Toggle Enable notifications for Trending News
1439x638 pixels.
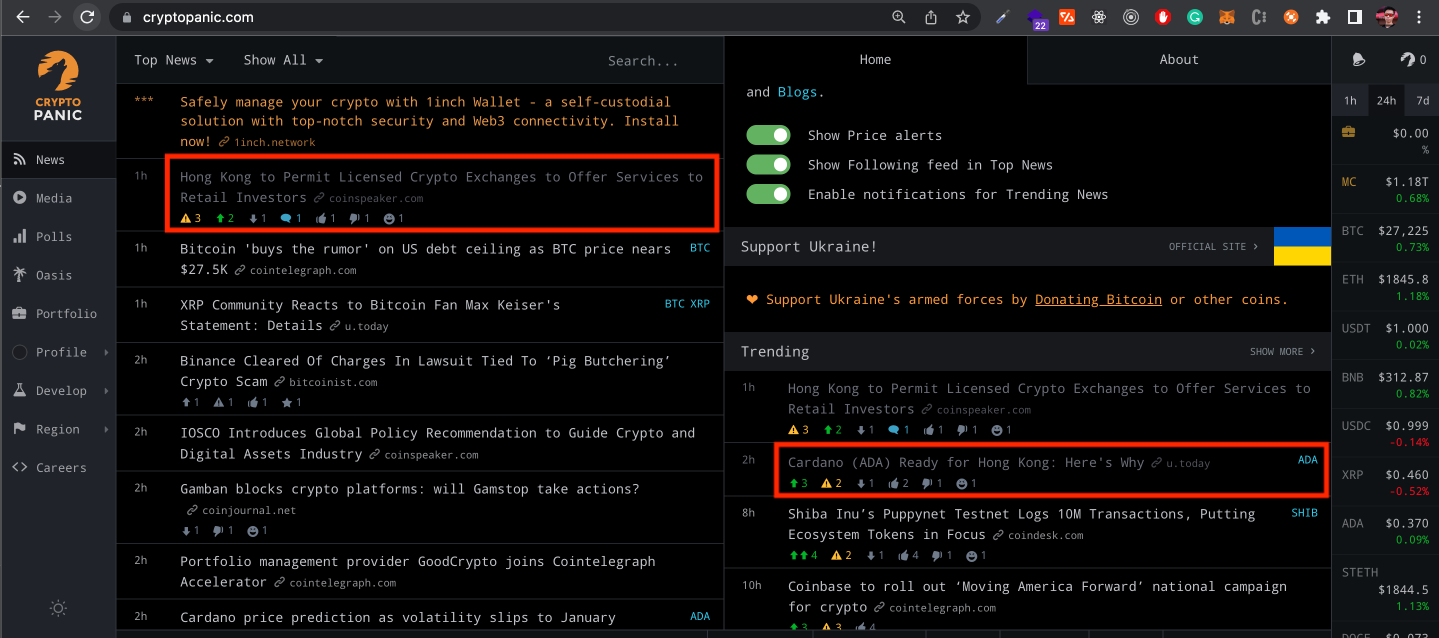(x=768, y=194)
